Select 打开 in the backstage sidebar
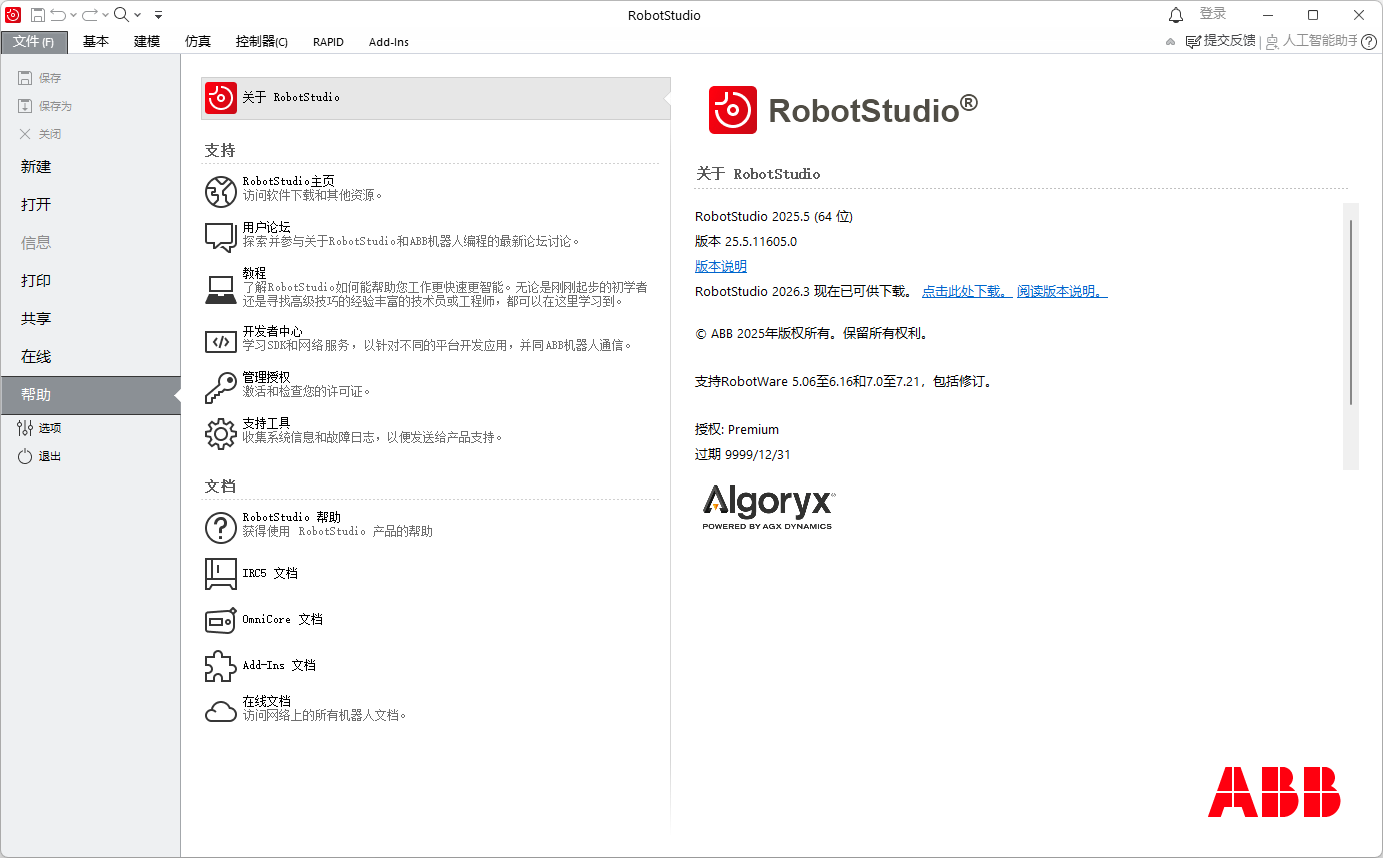 [x=90, y=205]
